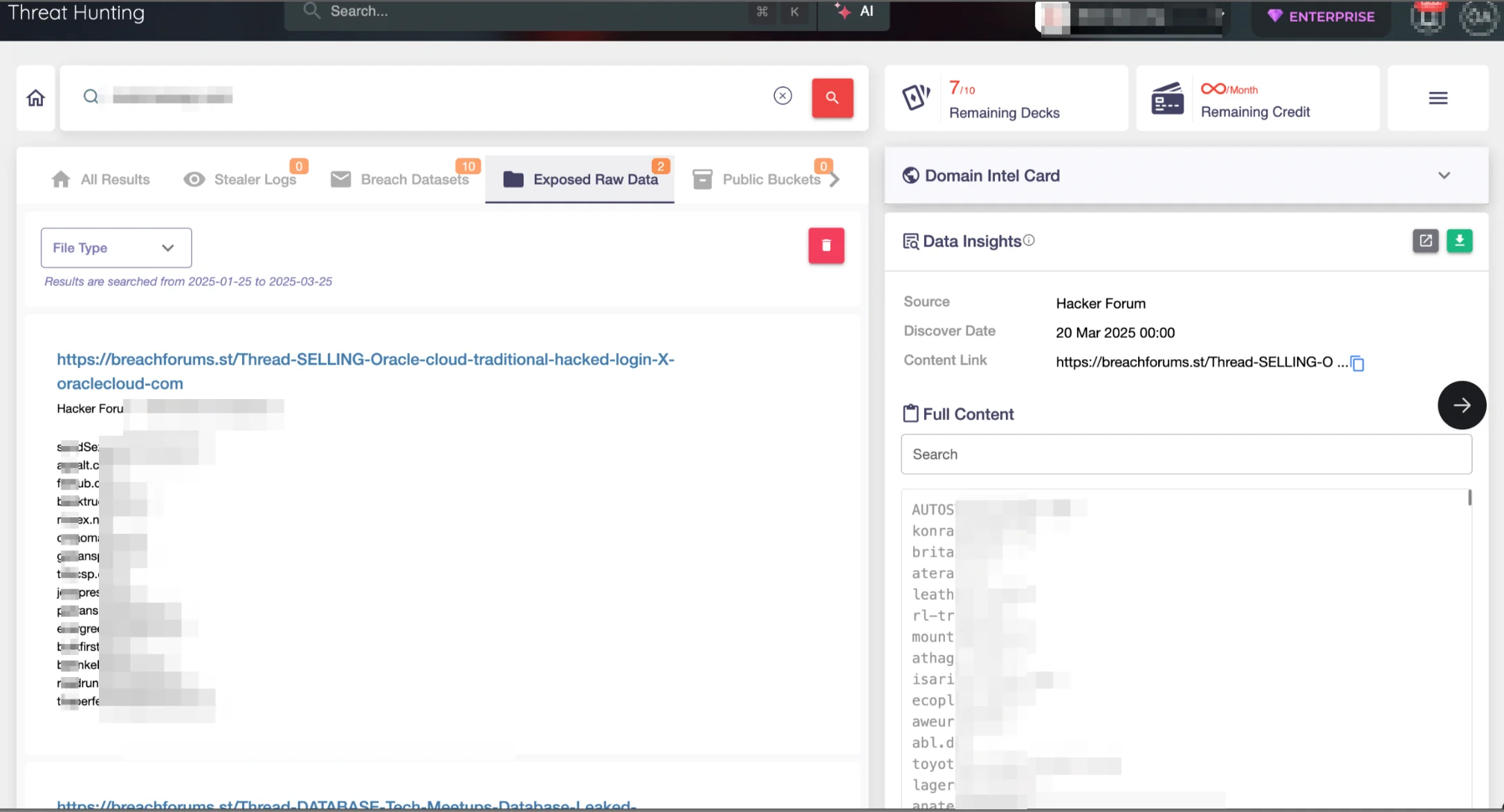Select the Exposed Raw Data tab

pyautogui.click(x=580, y=180)
